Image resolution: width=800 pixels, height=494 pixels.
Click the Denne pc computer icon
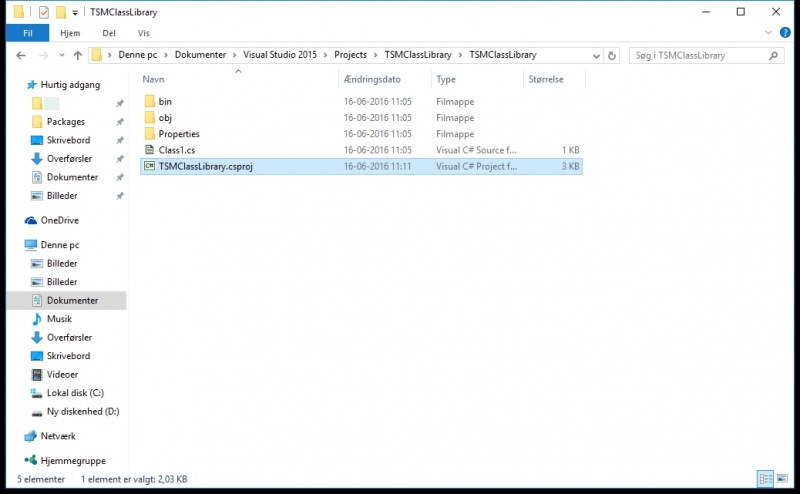pos(31,245)
